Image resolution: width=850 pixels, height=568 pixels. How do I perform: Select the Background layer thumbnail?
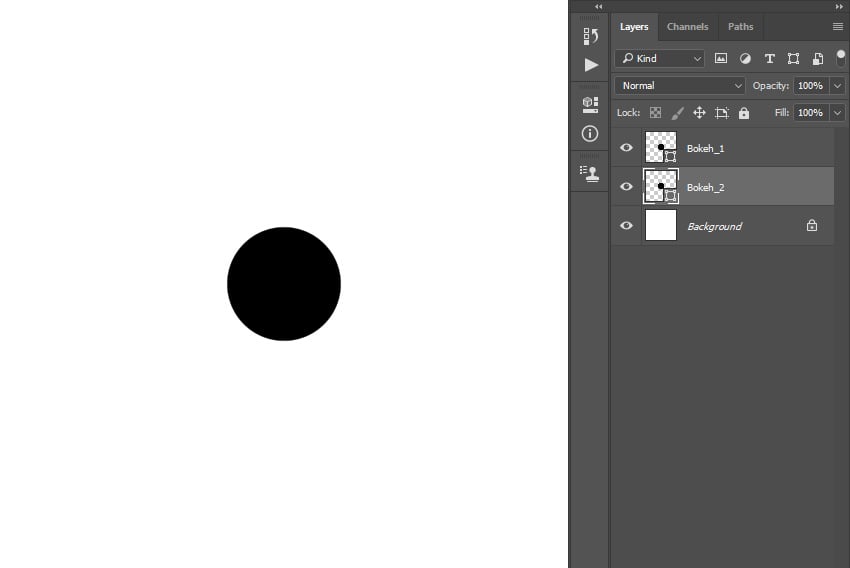pos(661,225)
